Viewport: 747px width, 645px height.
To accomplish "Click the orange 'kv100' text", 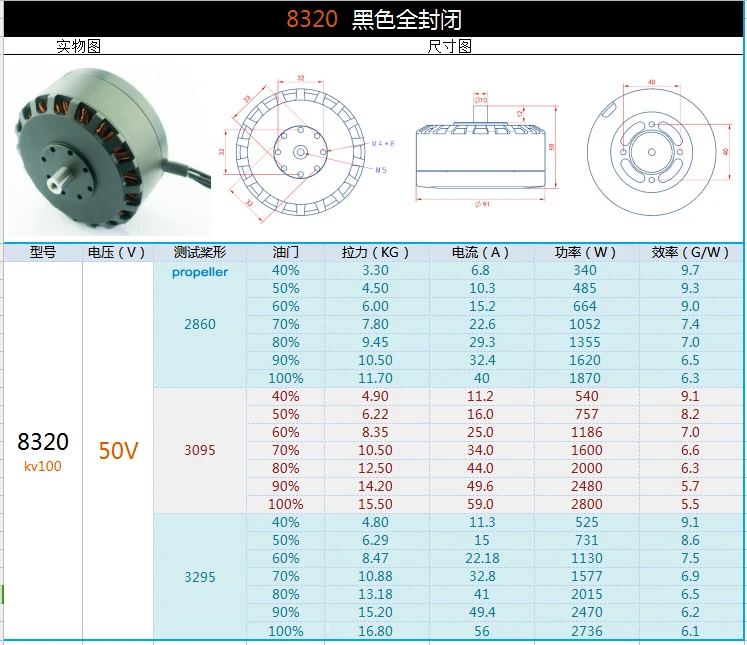I will 43,466.
